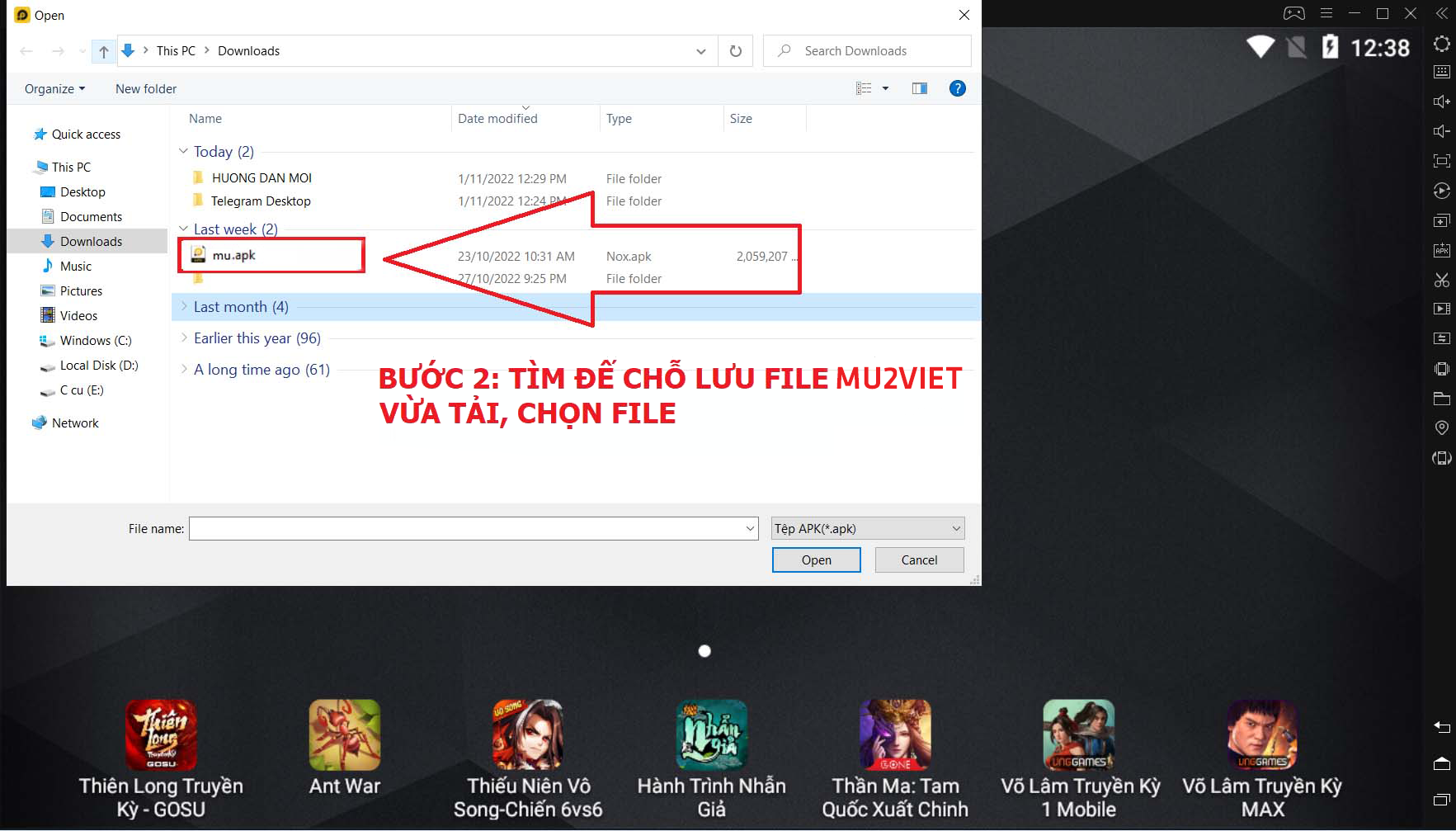Click the rotate screen icon in Nox sidebar
1456x831 pixels.
(1441, 458)
